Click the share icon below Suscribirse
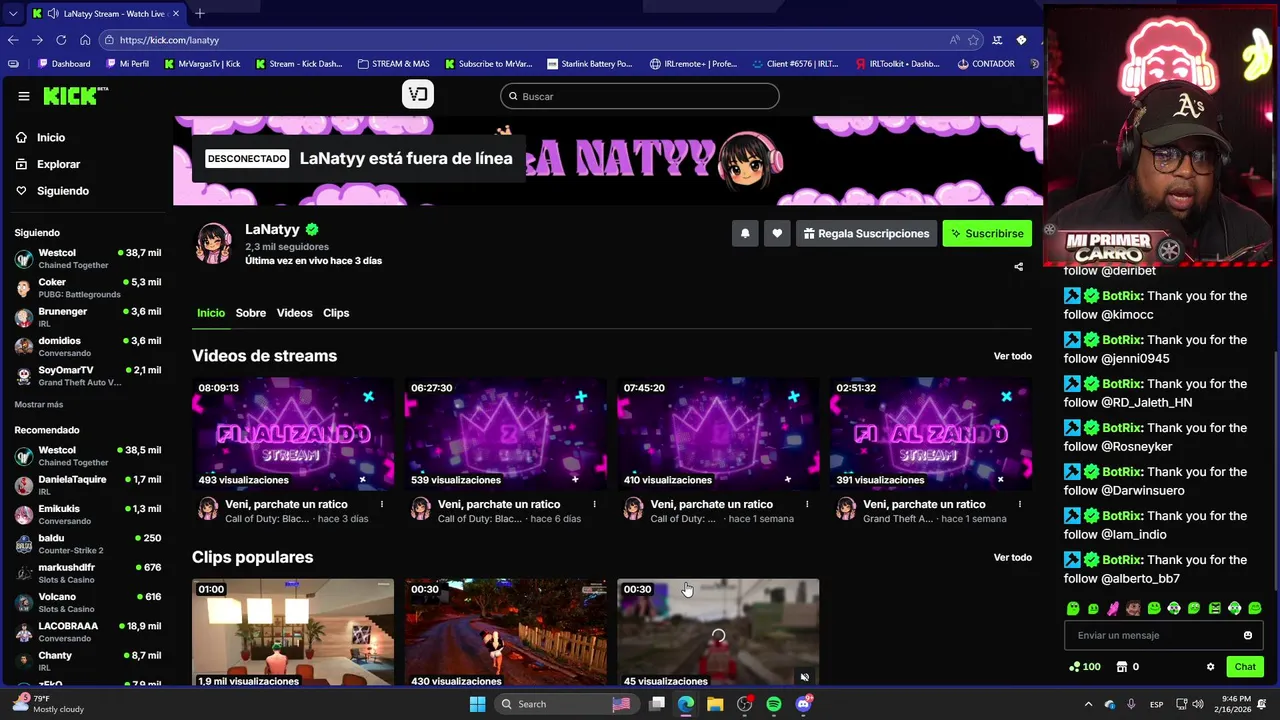Viewport: 1280px width, 720px height. coord(1018,267)
